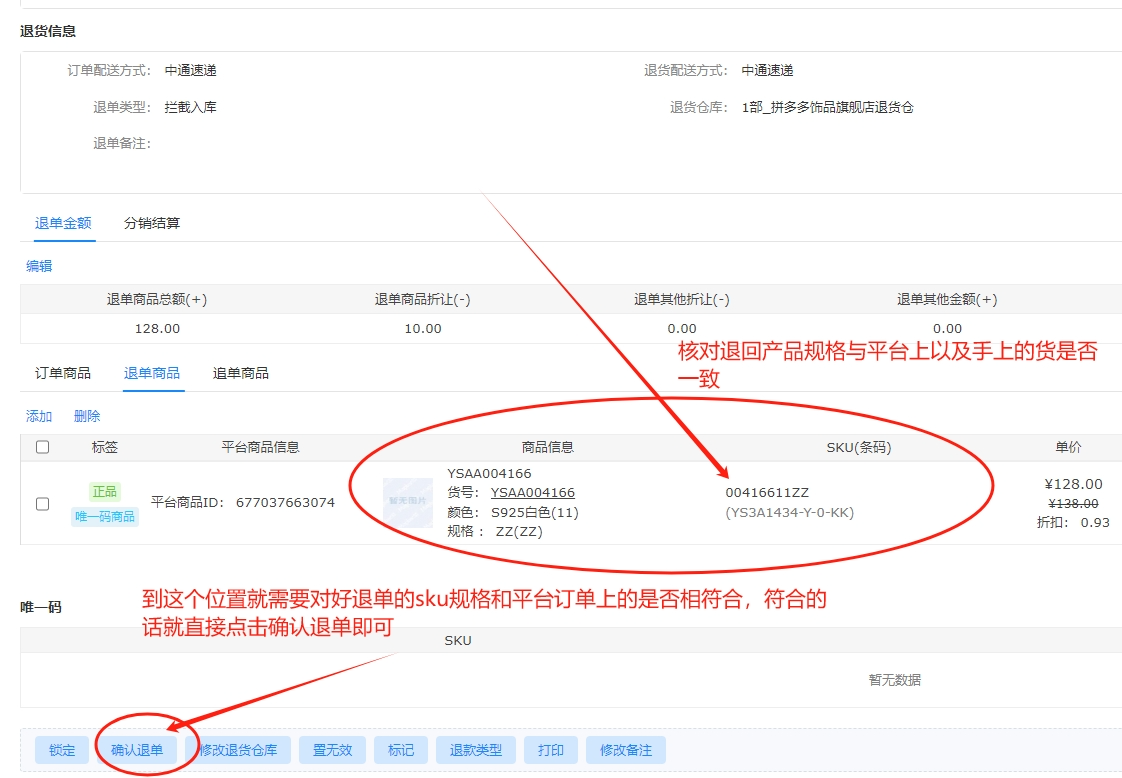Click 删除 above the product table
The width and height of the screenshot is (1122, 778).
pos(87,416)
